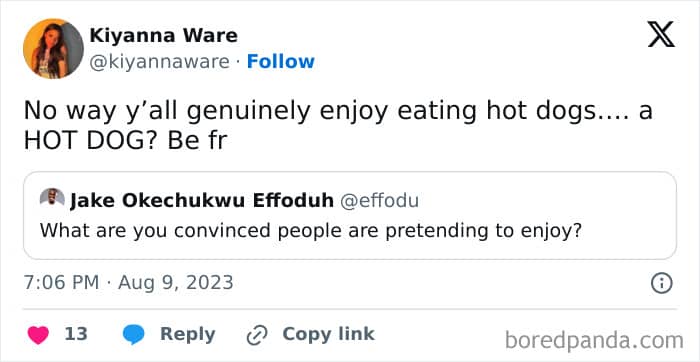Image resolution: width=700 pixels, height=362 pixels.
Task: Click the 'HOT DOG? Be fr' line
Action: pyautogui.click(x=125, y=141)
